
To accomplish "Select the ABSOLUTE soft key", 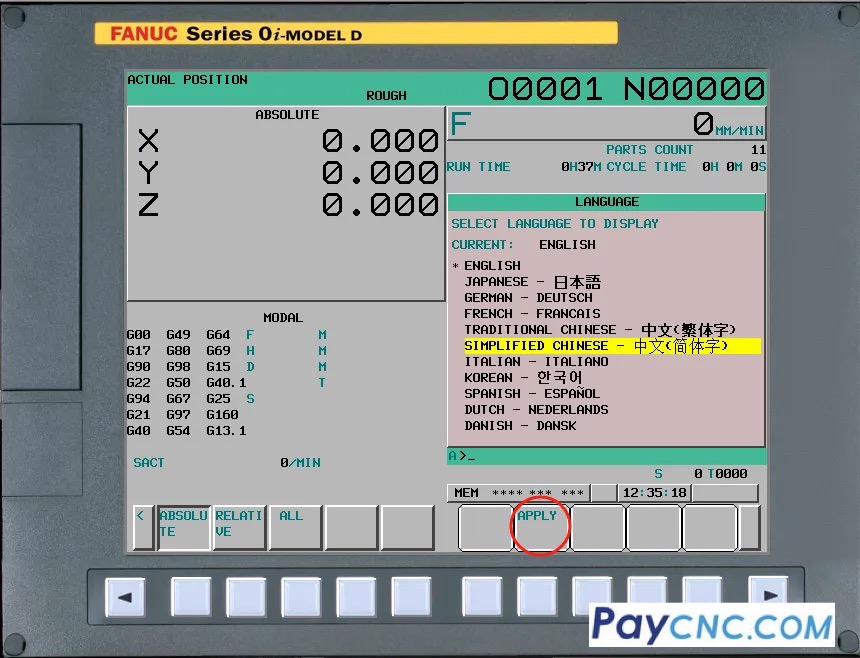I will pyautogui.click(x=184, y=528).
